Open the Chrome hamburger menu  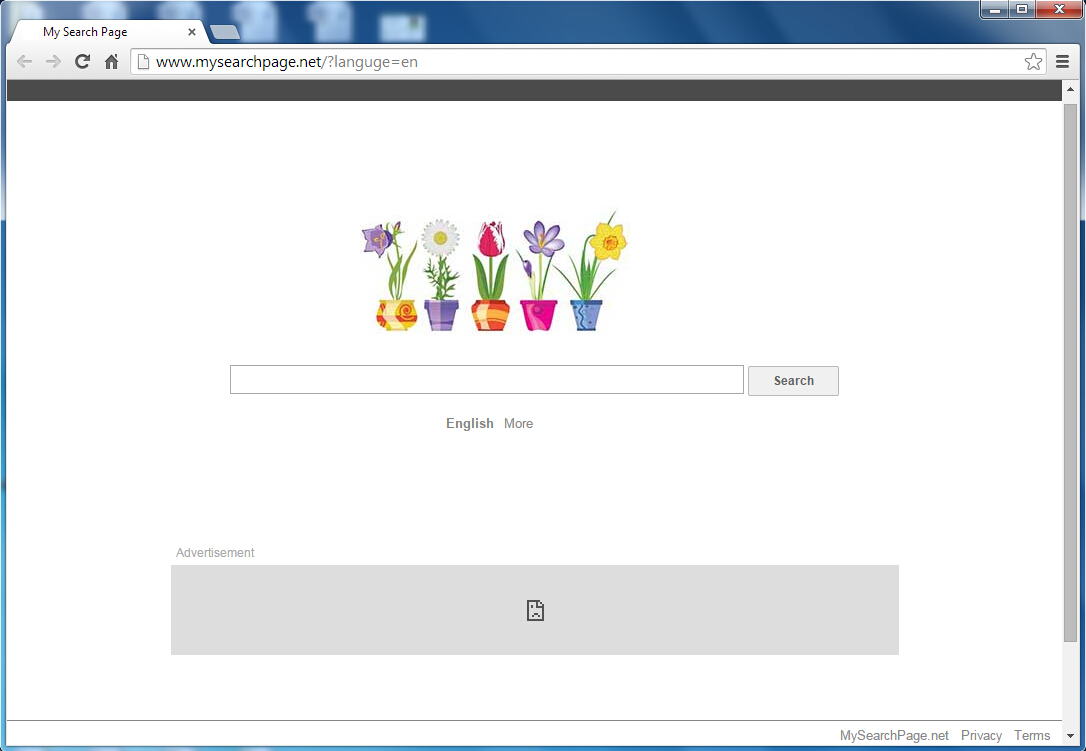(x=1062, y=62)
